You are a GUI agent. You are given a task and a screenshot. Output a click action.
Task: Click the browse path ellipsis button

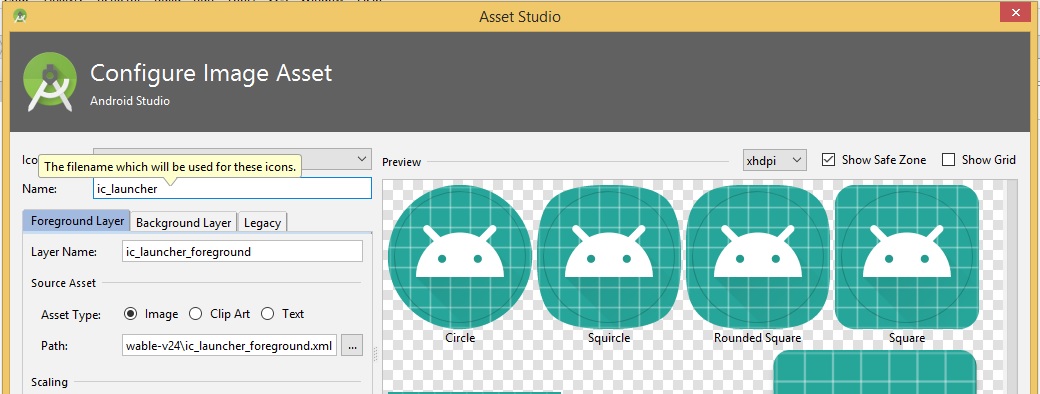(x=352, y=346)
